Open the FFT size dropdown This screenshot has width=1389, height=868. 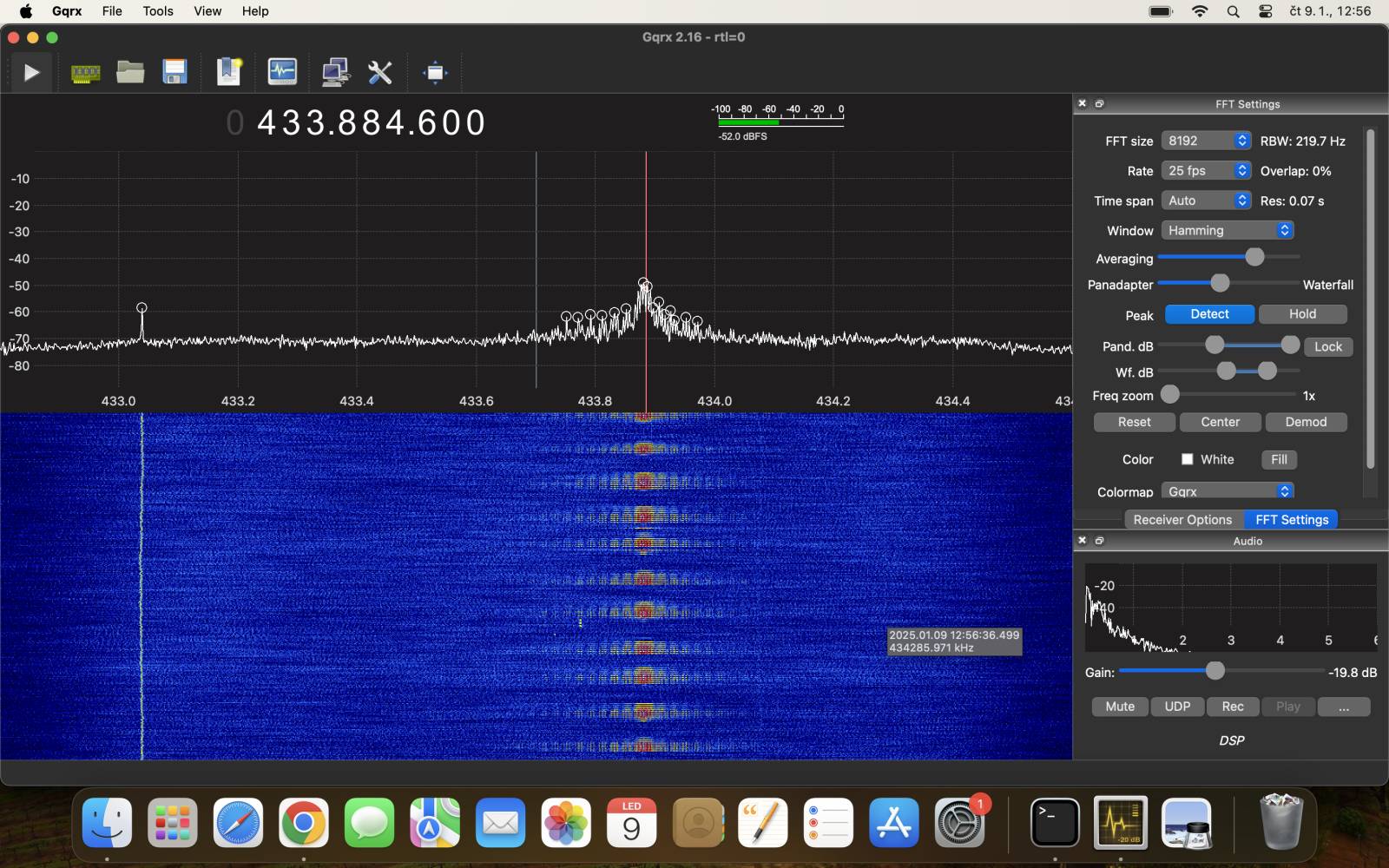1206,141
